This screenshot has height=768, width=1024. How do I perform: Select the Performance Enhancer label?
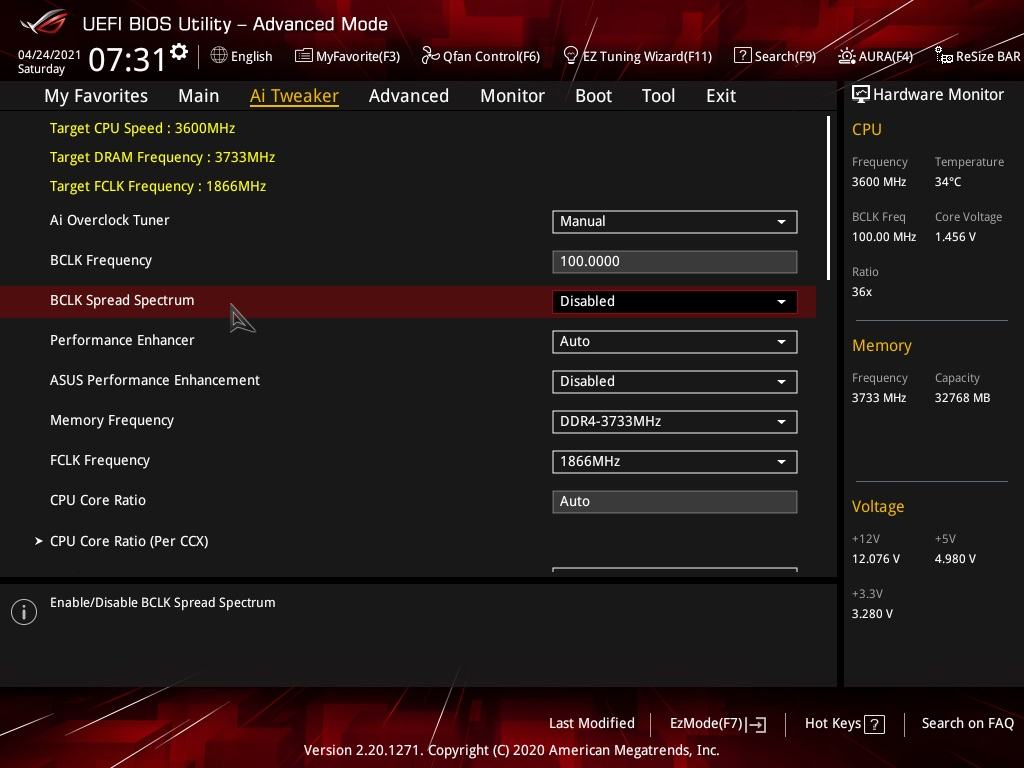pos(122,340)
